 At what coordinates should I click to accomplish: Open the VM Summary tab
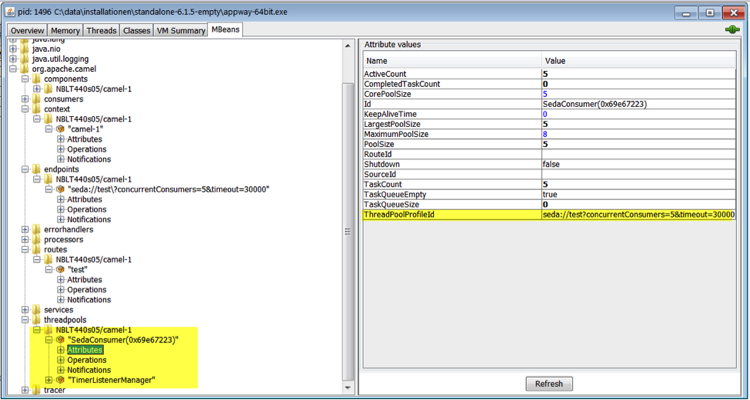pyautogui.click(x=180, y=31)
